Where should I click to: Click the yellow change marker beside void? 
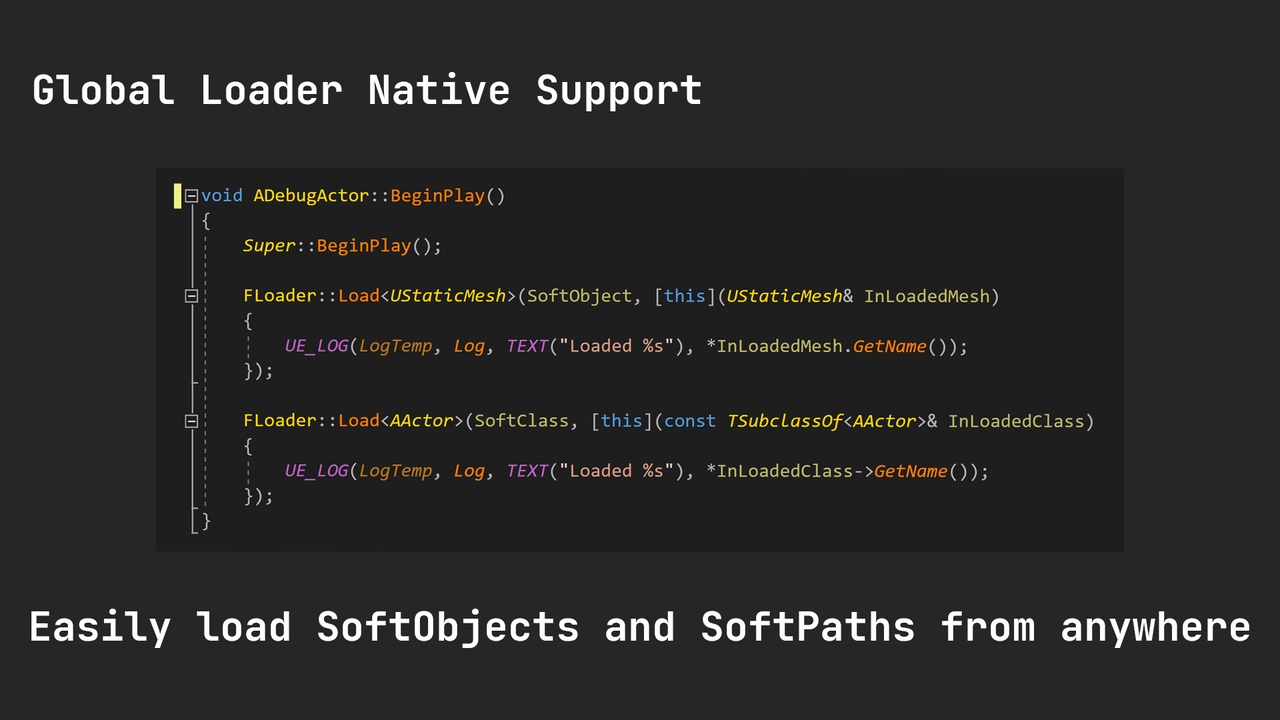[177, 196]
